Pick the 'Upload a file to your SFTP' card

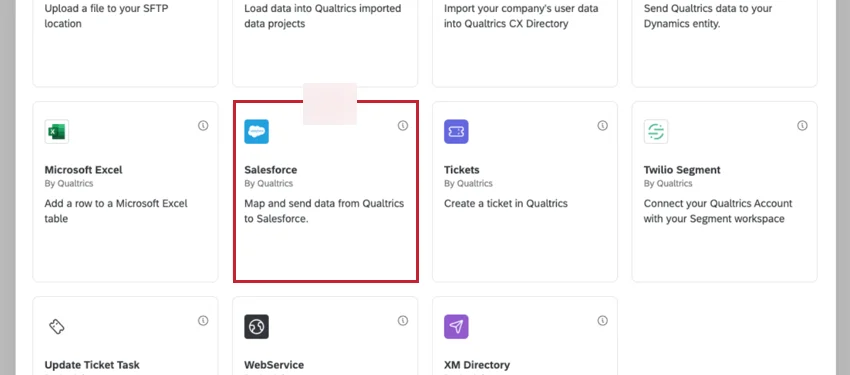pyautogui.click(x=125, y=43)
